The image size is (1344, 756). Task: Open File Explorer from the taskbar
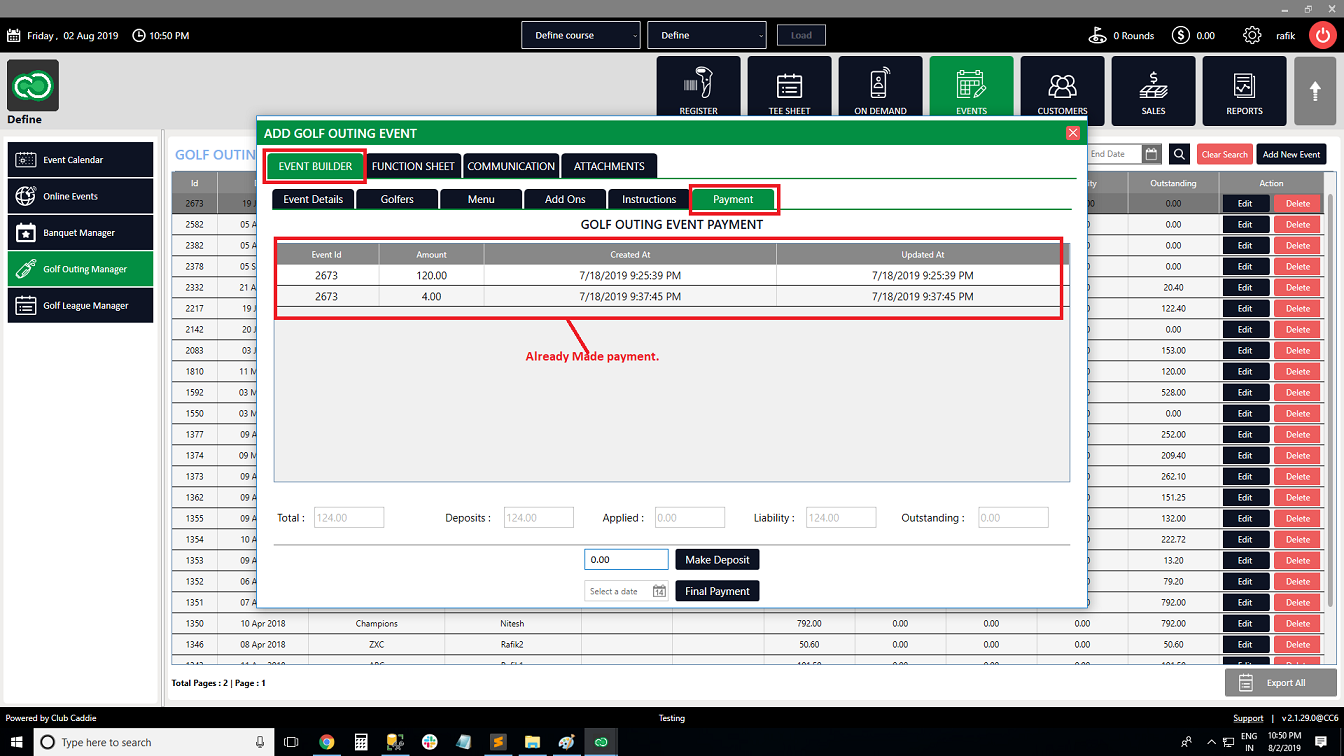click(533, 742)
